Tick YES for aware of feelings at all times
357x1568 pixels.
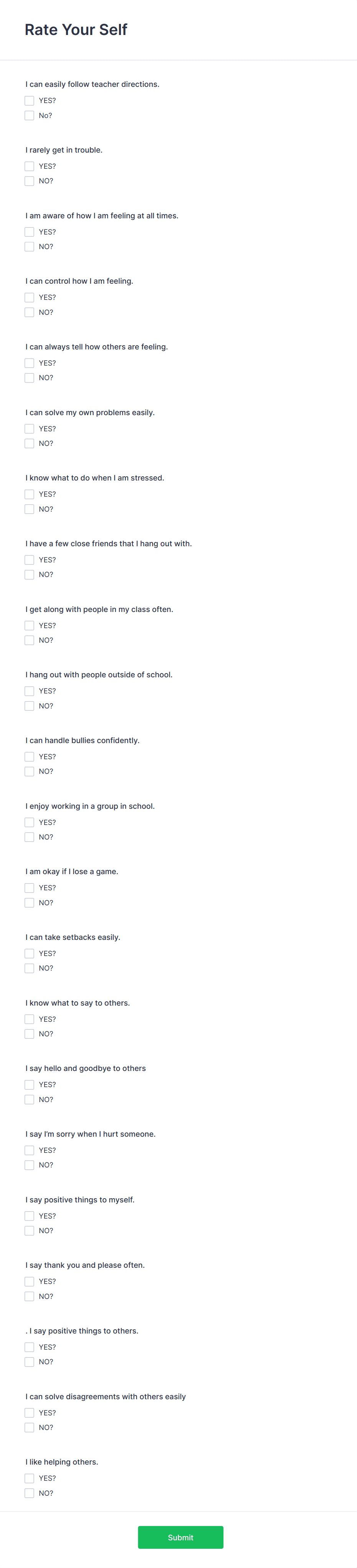(x=29, y=232)
